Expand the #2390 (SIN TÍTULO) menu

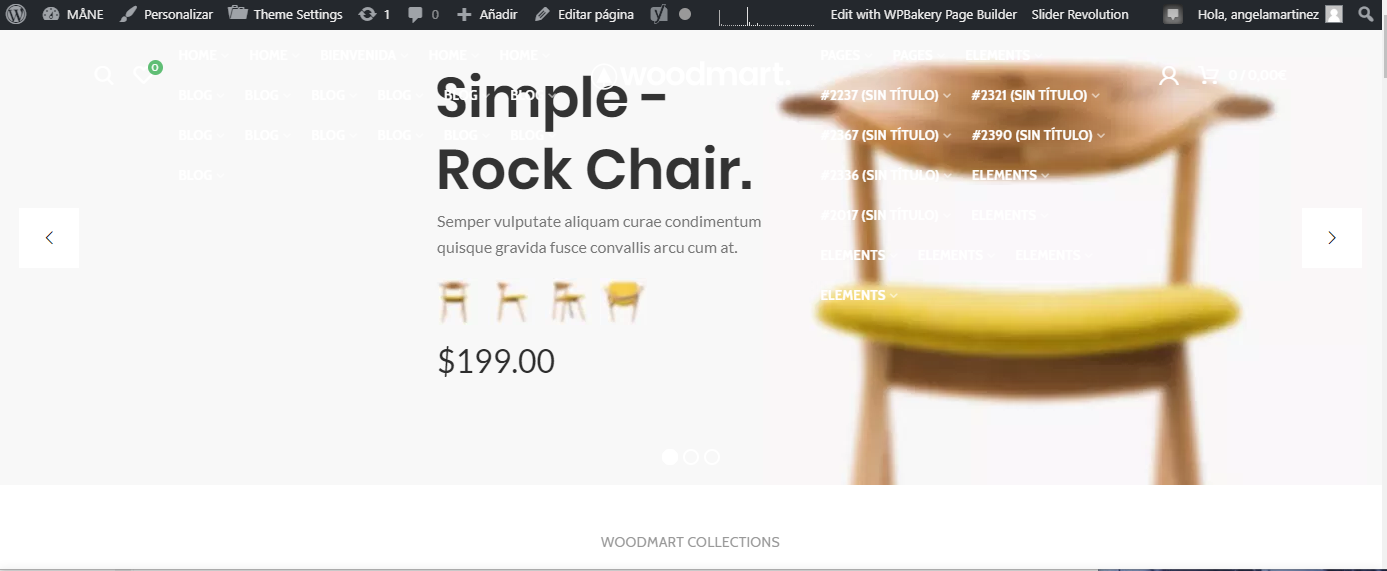[1038, 135]
